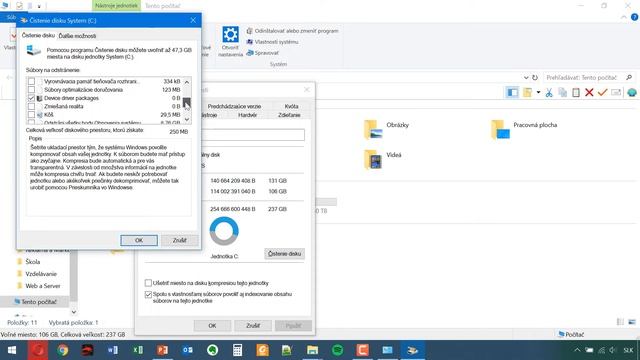The image size is (640, 360).
Task: Open the Hardvér tab
Action: [x=247, y=115]
